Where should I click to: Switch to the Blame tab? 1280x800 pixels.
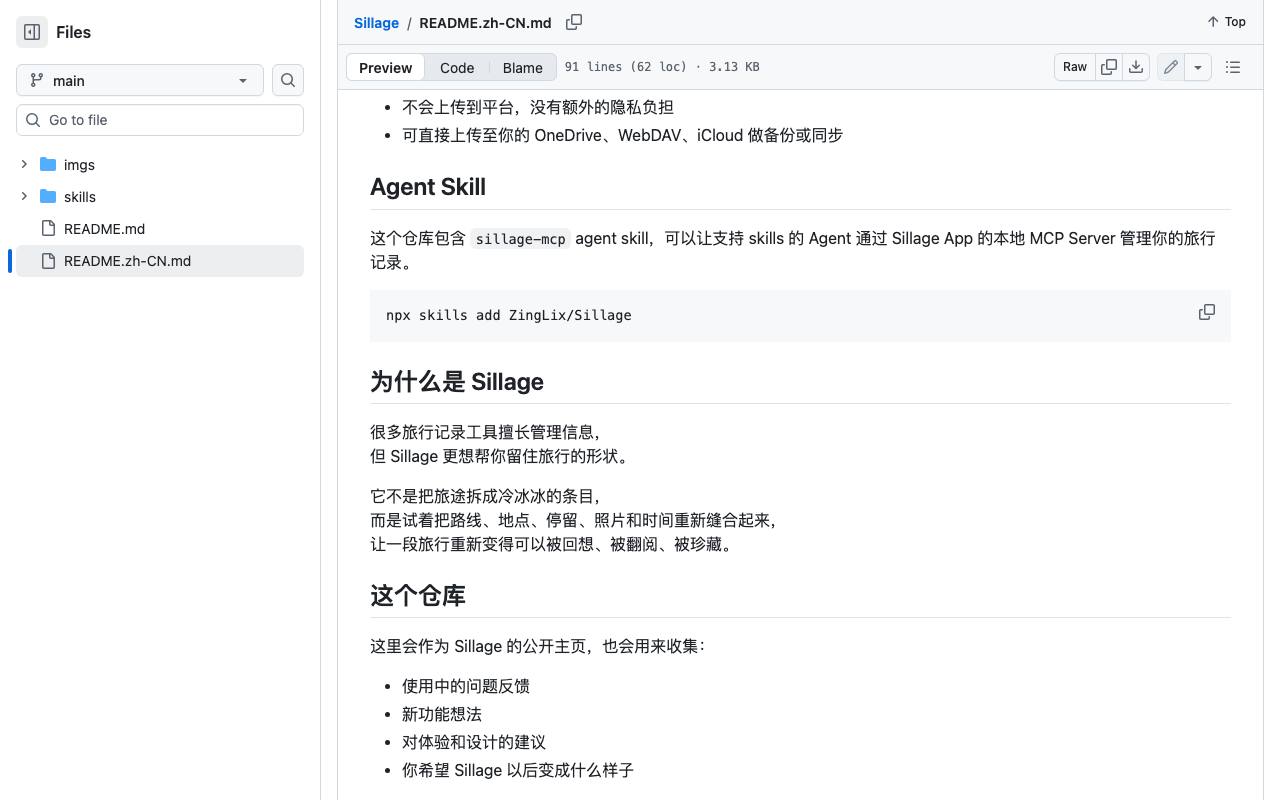tap(522, 67)
